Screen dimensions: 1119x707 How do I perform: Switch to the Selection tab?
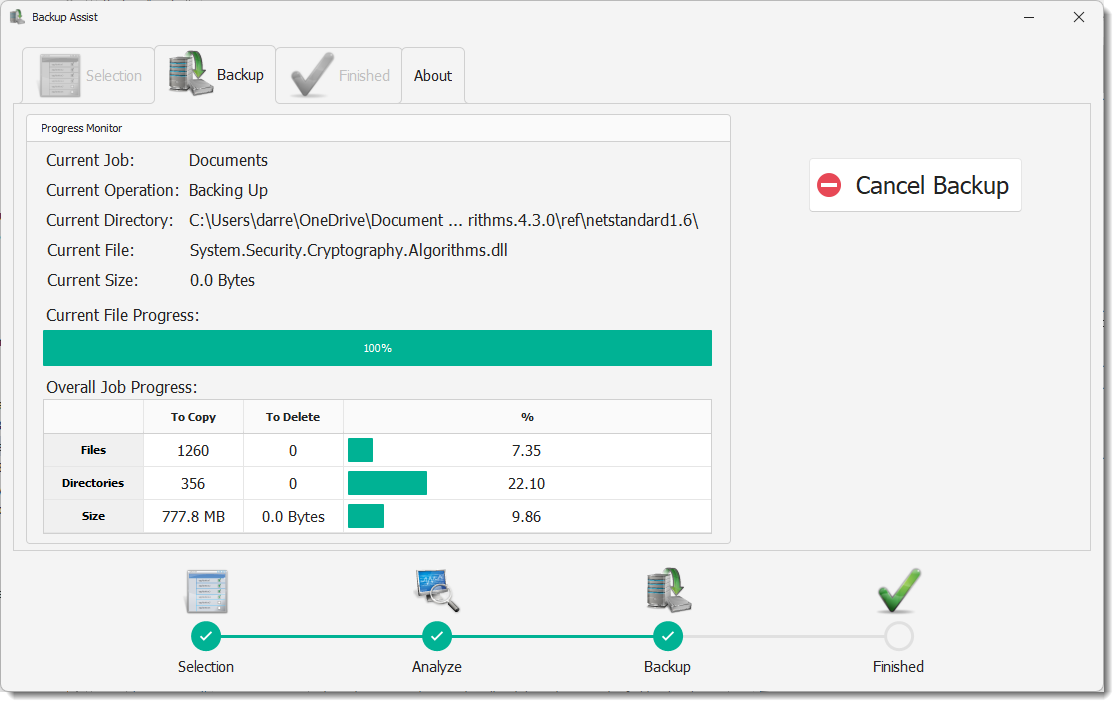click(x=89, y=76)
